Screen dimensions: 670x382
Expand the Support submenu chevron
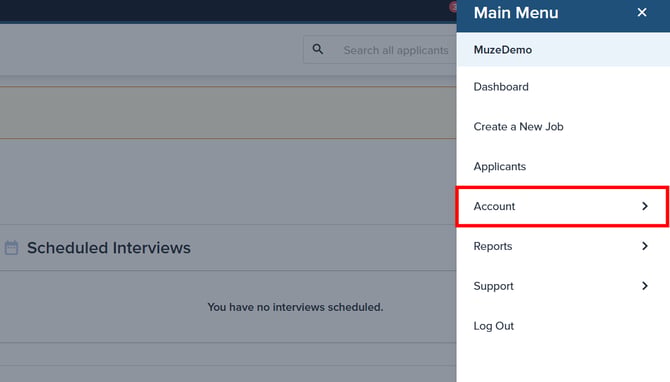[x=645, y=286]
